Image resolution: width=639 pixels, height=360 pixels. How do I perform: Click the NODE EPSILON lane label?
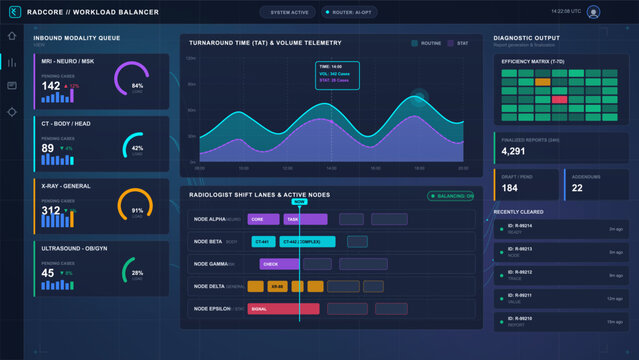click(x=212, y=309)
